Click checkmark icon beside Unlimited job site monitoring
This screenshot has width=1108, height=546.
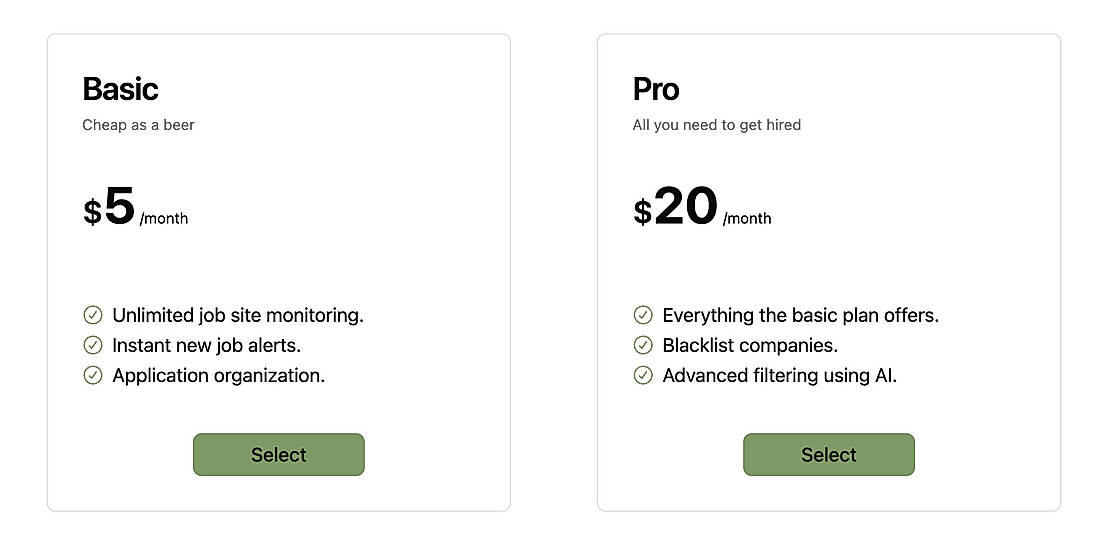[x=93, y=315]
